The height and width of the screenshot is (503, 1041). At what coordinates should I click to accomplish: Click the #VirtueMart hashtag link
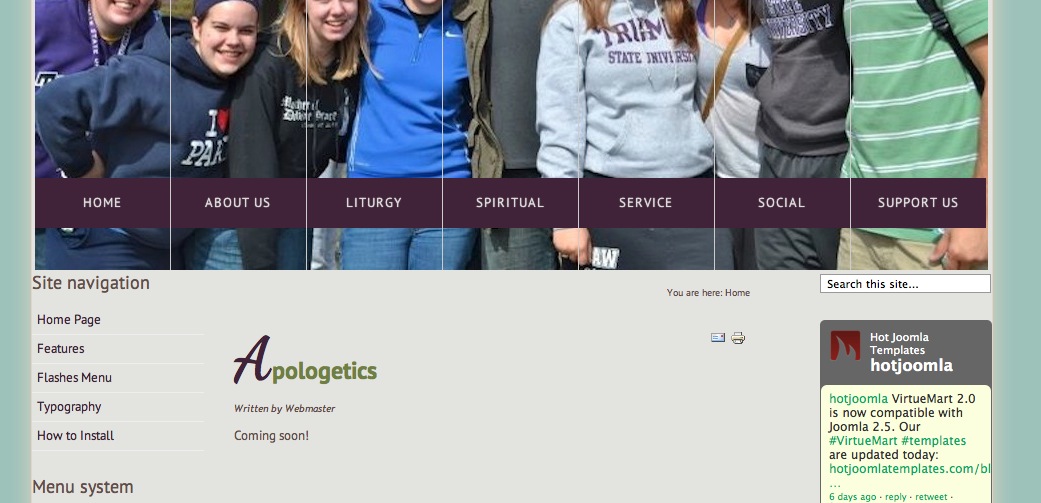863,441
